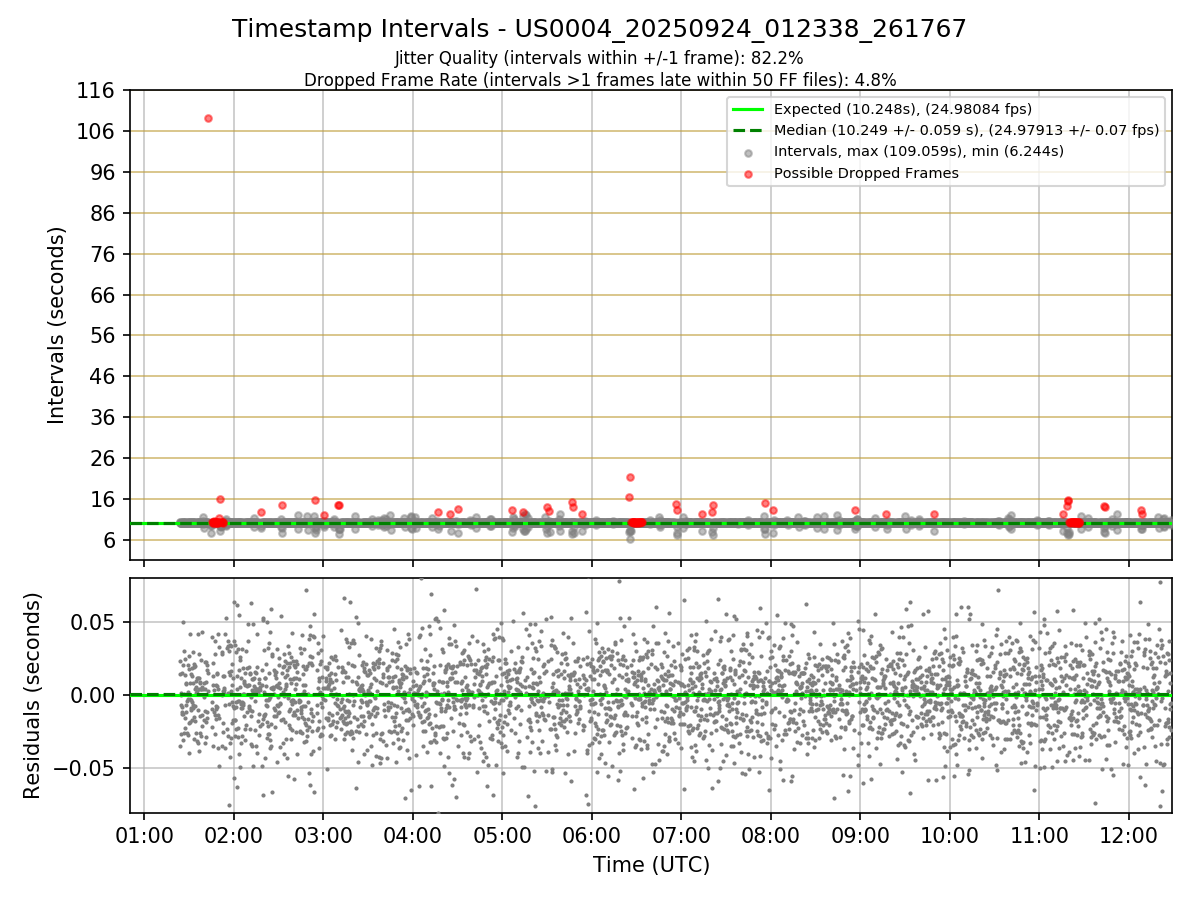Click x-axis tick label '09:00'
Screen dimensions: 1200x900
(x=860, y=836)
